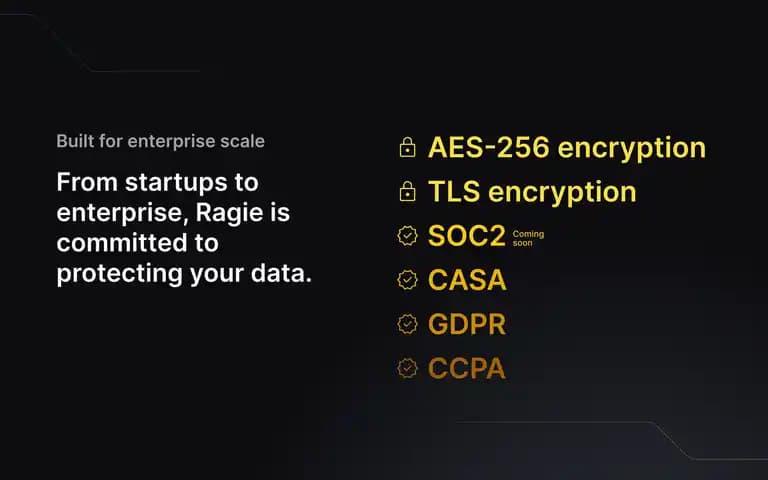768x480 pixels.
Task: Click the CCPA compliance text
Action: tap(466, 368)
